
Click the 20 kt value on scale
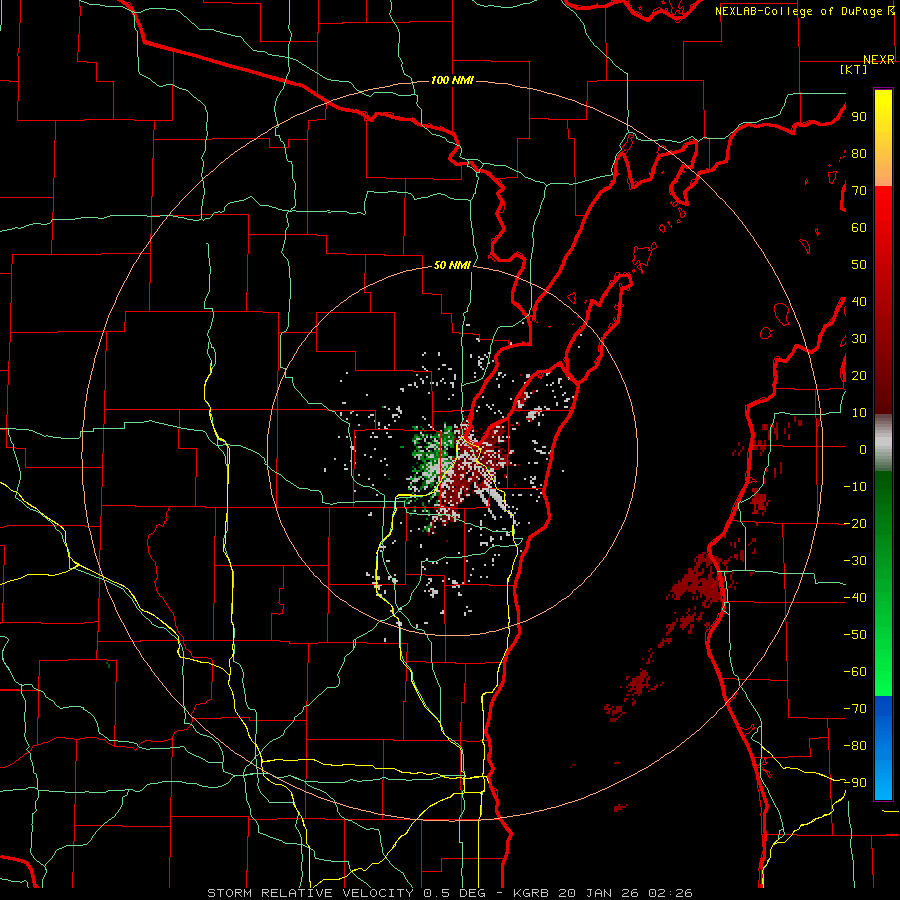[x=859, y=375]
